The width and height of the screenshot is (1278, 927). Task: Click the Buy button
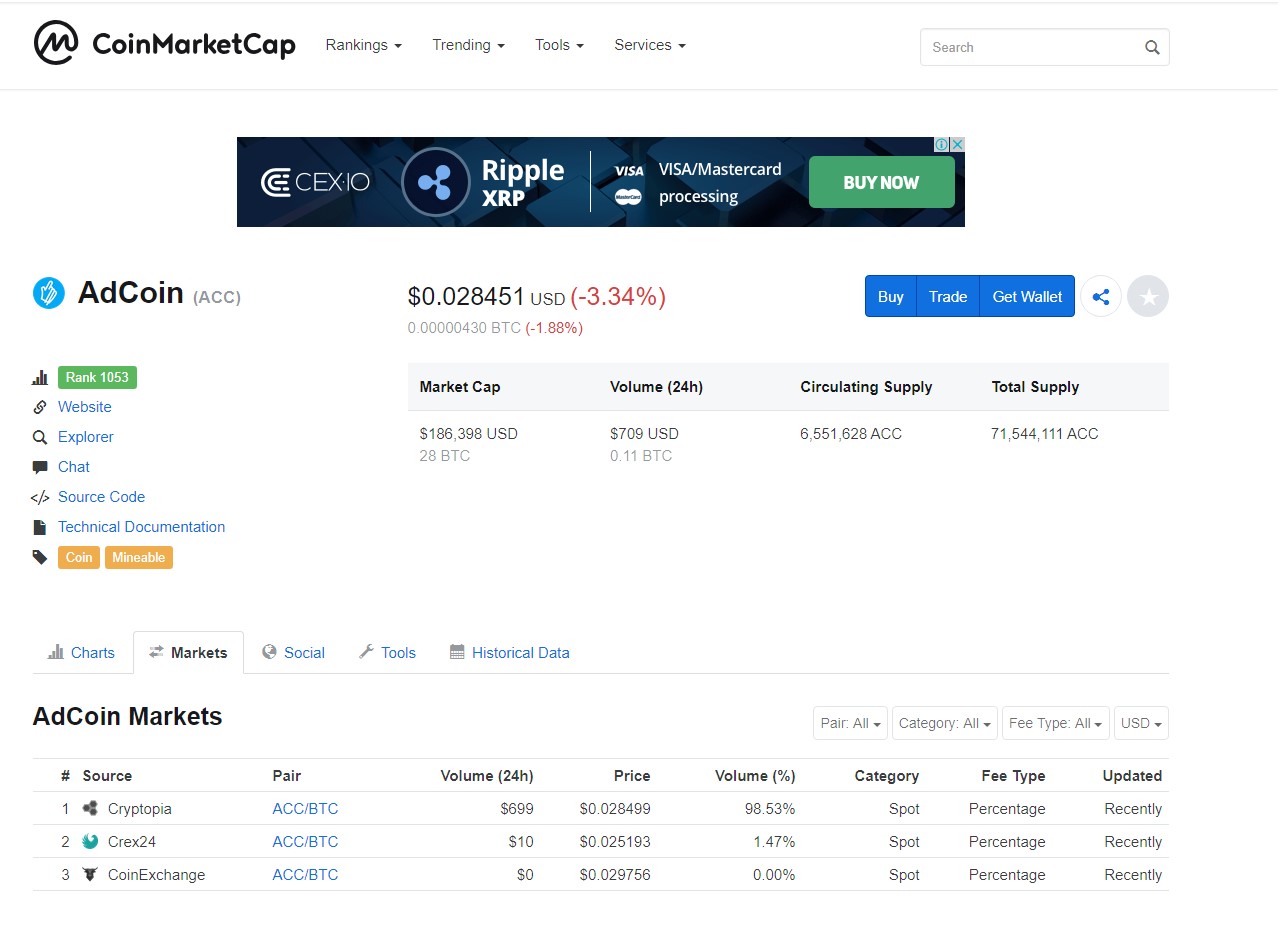pyautogui.click(x=890, y=296)
